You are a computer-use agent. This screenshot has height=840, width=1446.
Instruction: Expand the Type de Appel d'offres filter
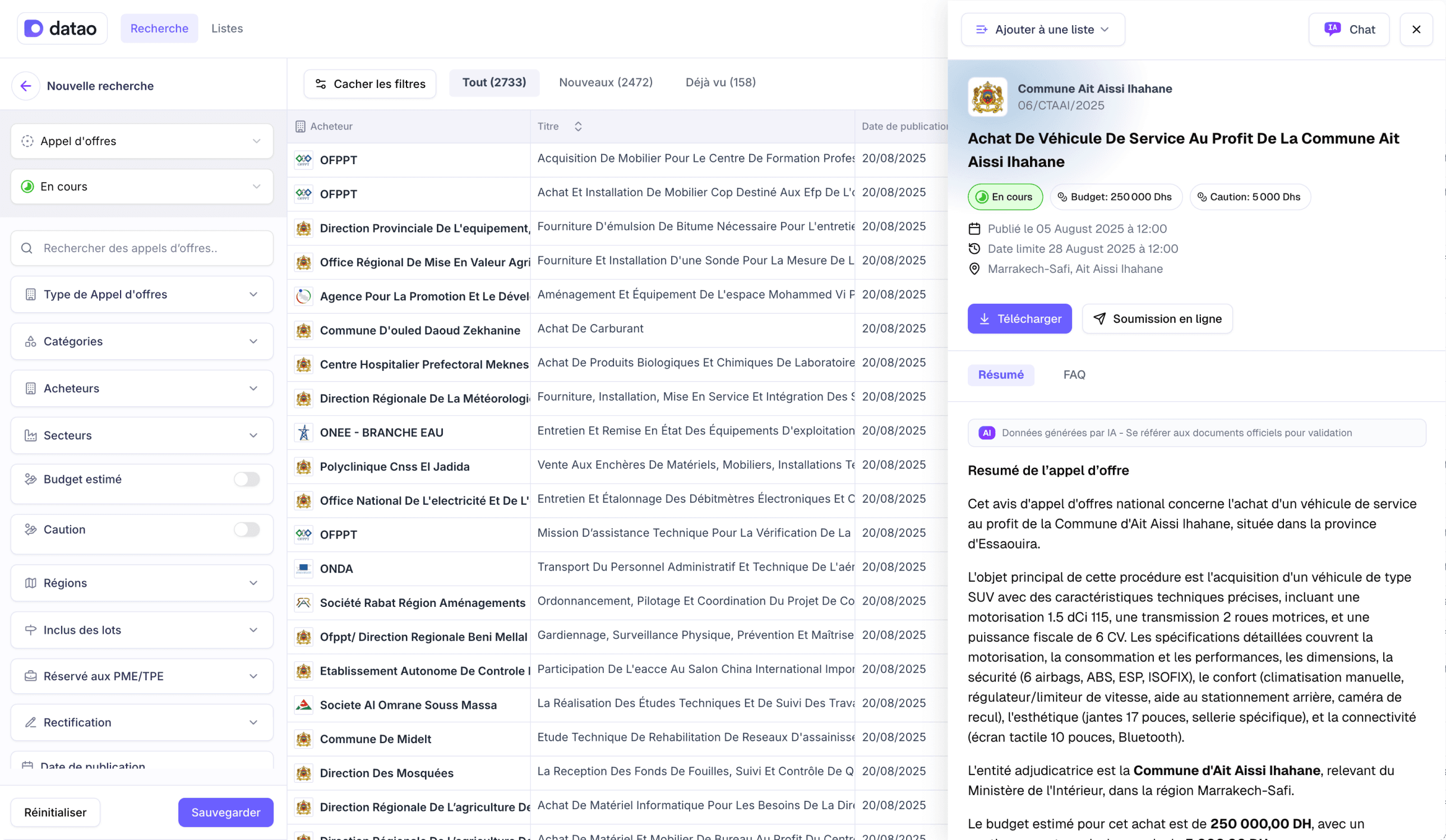(x=142, y=294)
